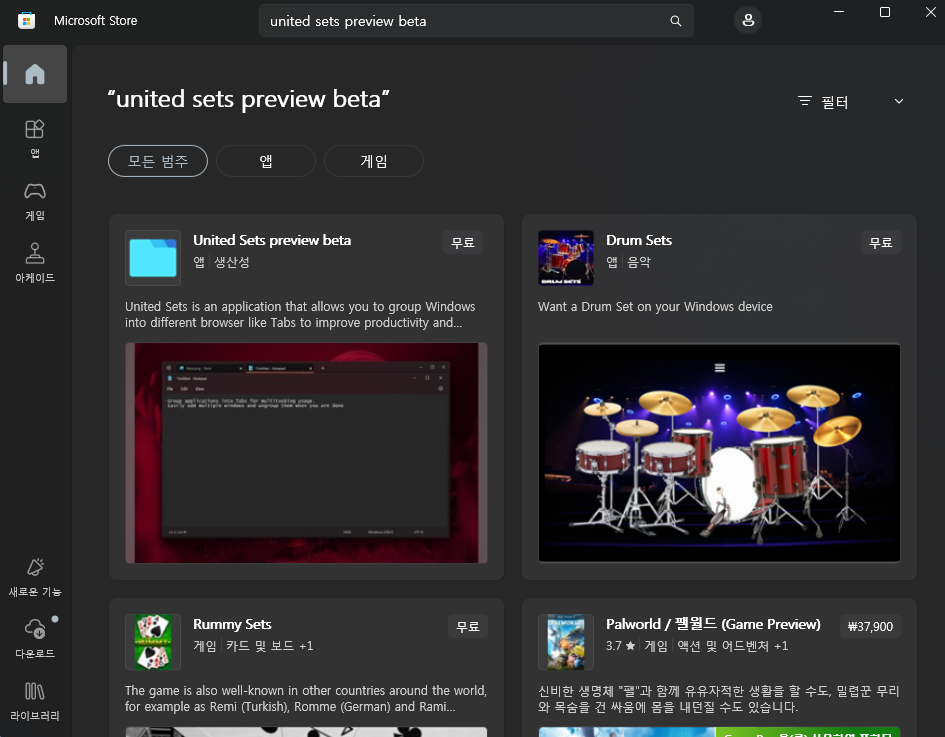Select the Games (게임) filter tab
This screenshot has height=737, width=945.
[374, 161]
